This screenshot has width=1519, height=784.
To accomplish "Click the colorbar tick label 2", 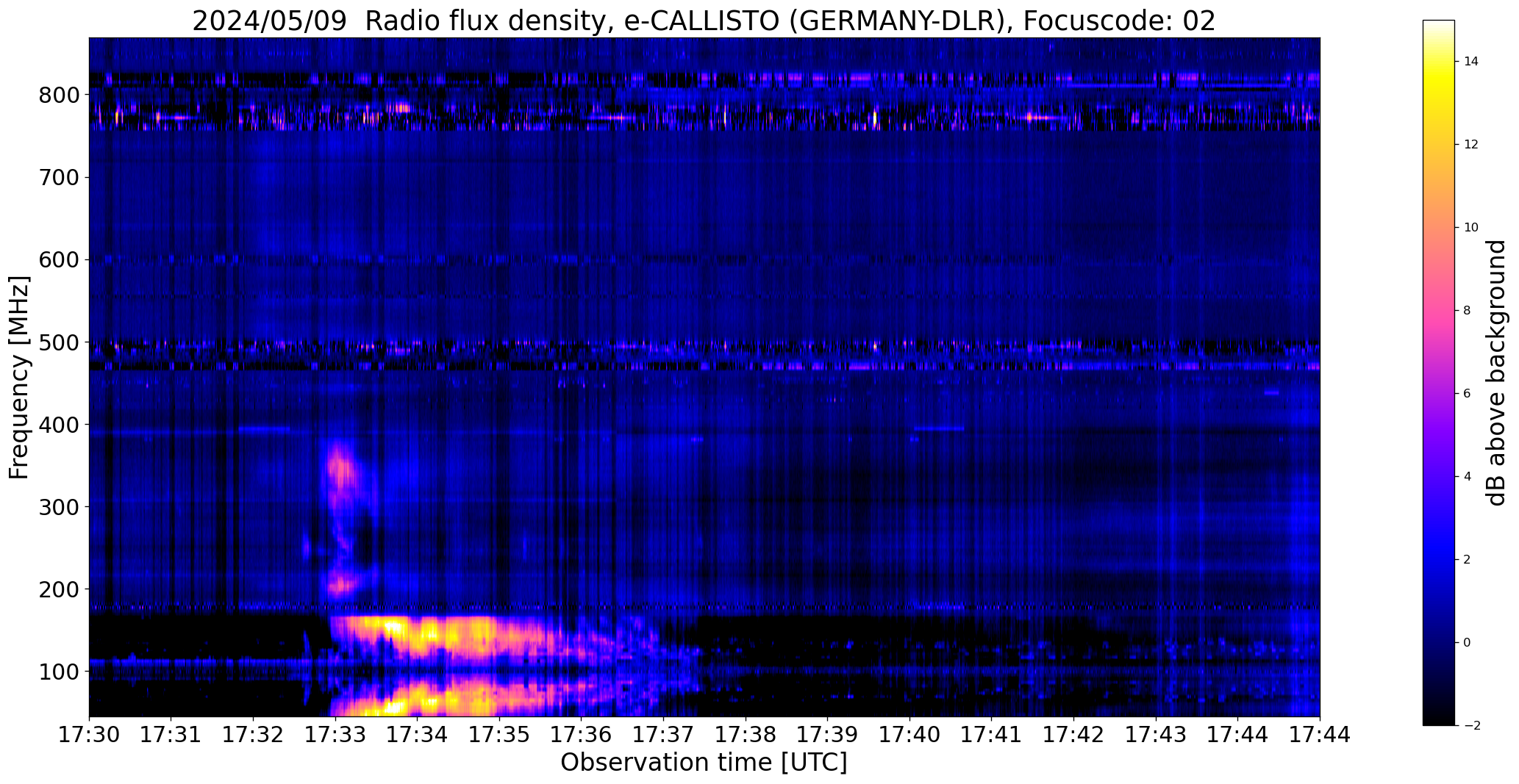I will pyautogui.click(x=1468, y=560).
